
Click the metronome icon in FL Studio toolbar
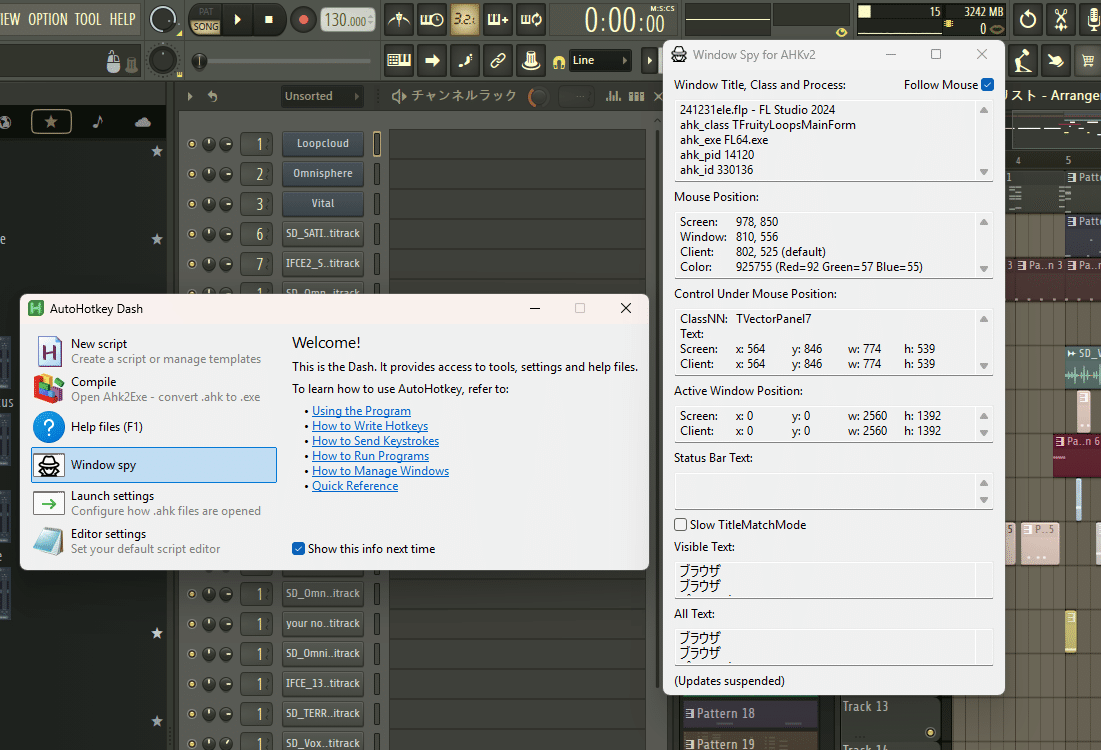[399, 20]
